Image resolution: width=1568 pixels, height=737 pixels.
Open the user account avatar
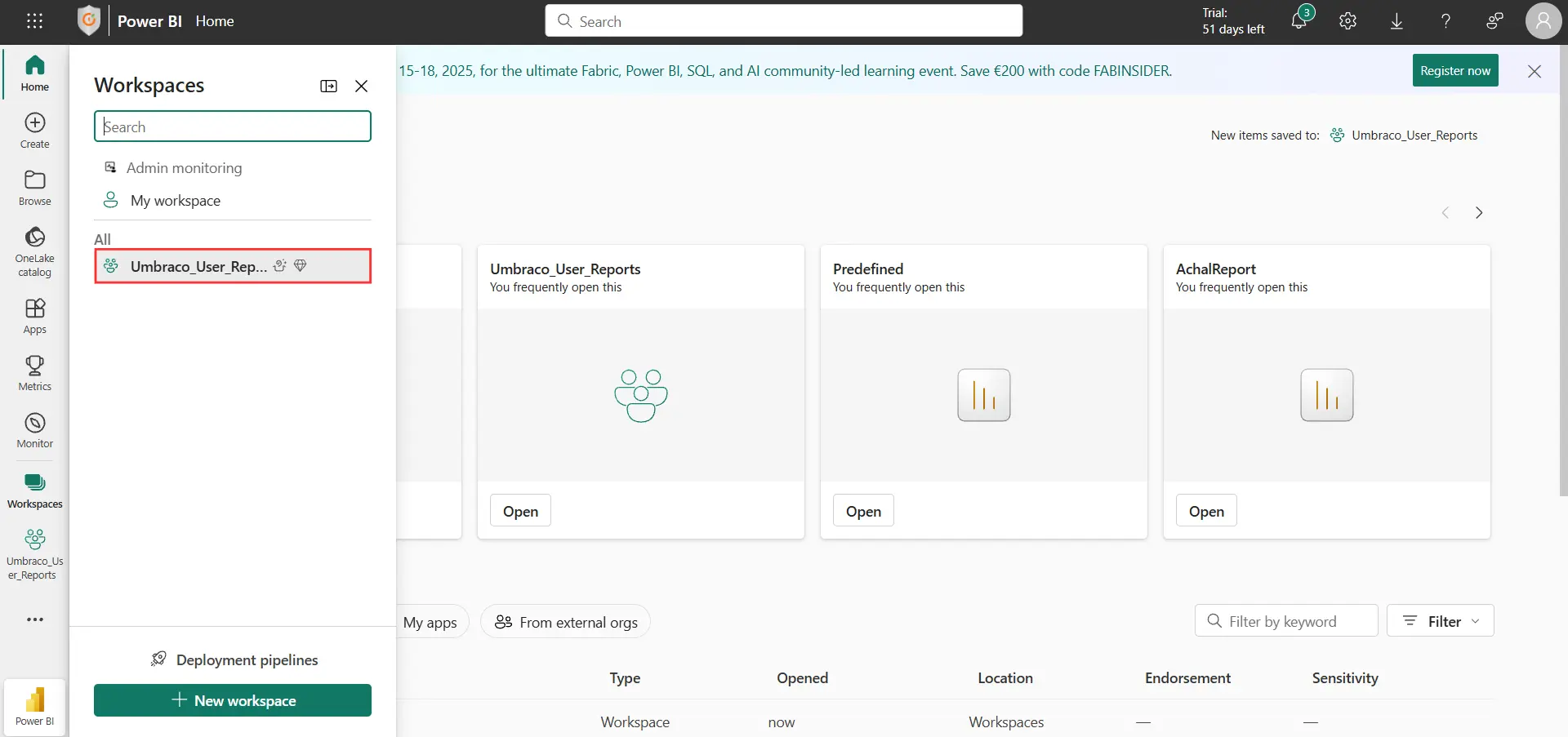point(1543,21)
